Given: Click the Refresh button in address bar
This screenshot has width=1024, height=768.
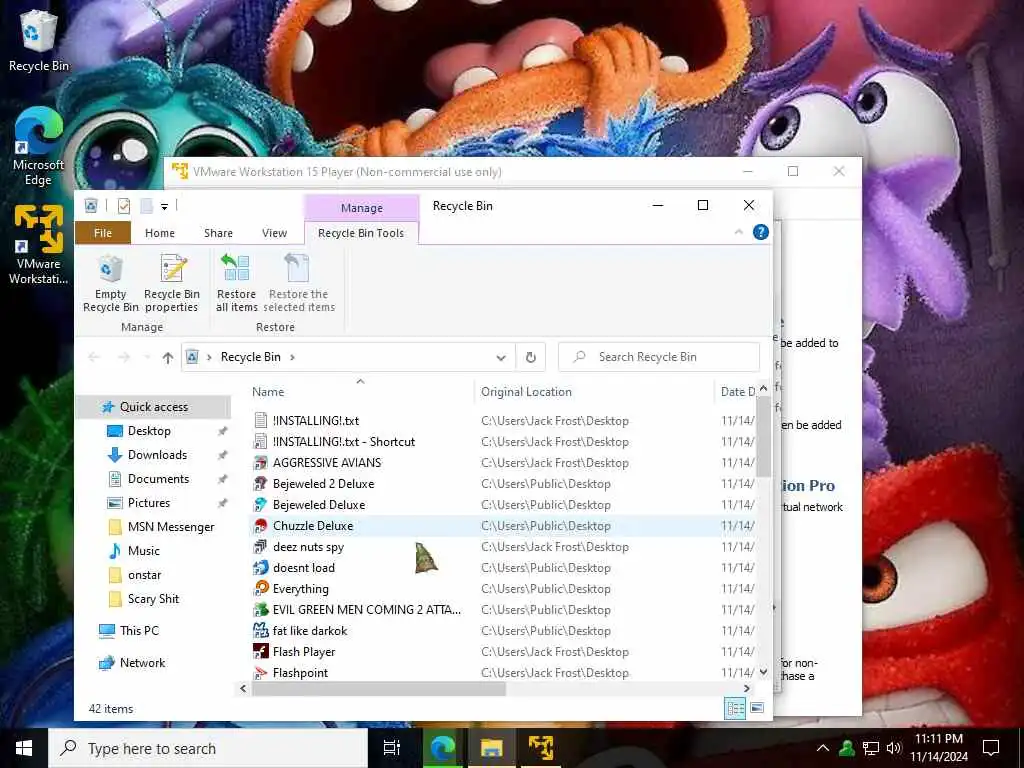Looking at the screenshot, I should [x=530, y=357].
